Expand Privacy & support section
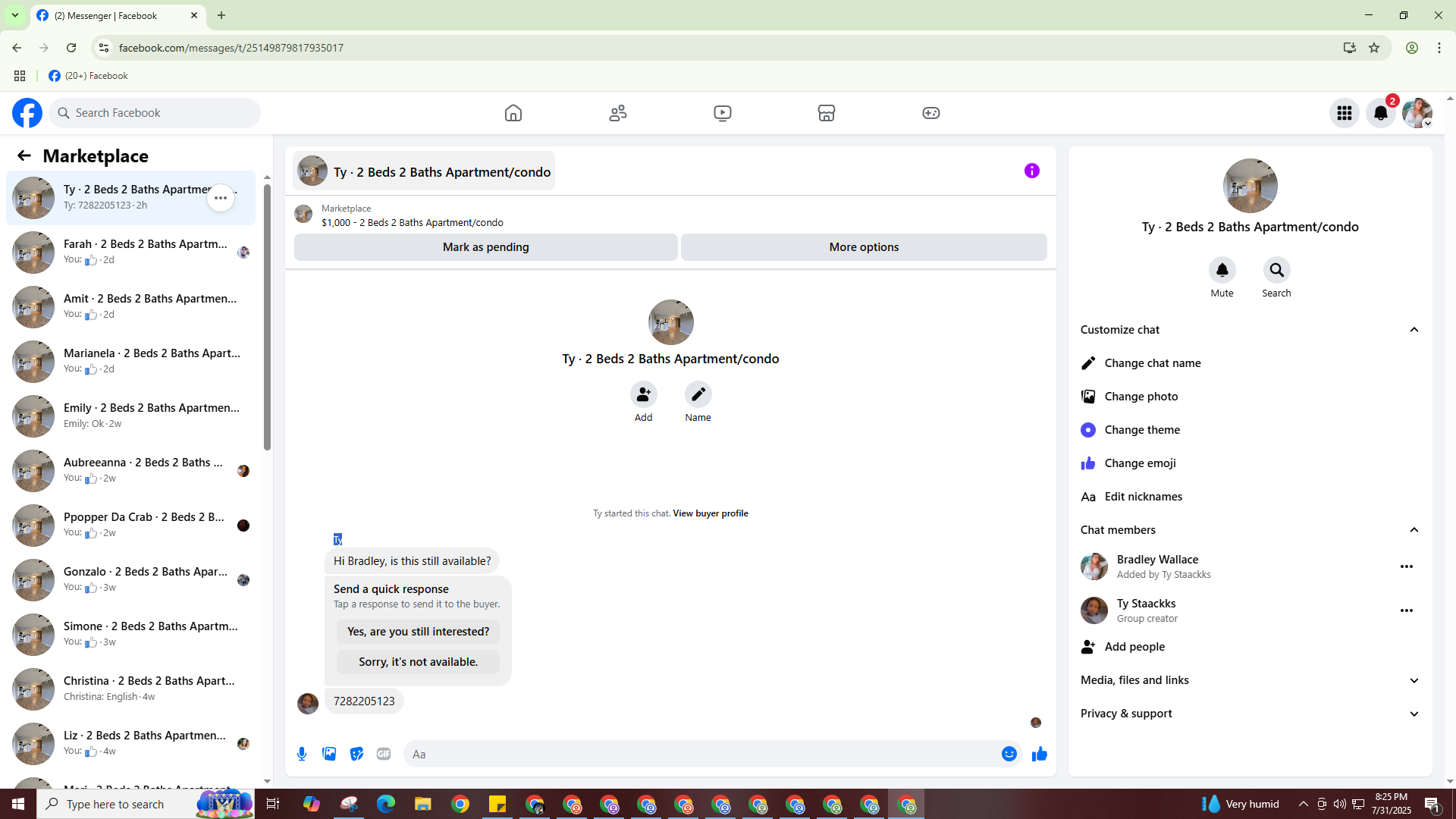The height and width of the screenshot is (819, 1456). pyautogui.click(x=1414, y=714)
